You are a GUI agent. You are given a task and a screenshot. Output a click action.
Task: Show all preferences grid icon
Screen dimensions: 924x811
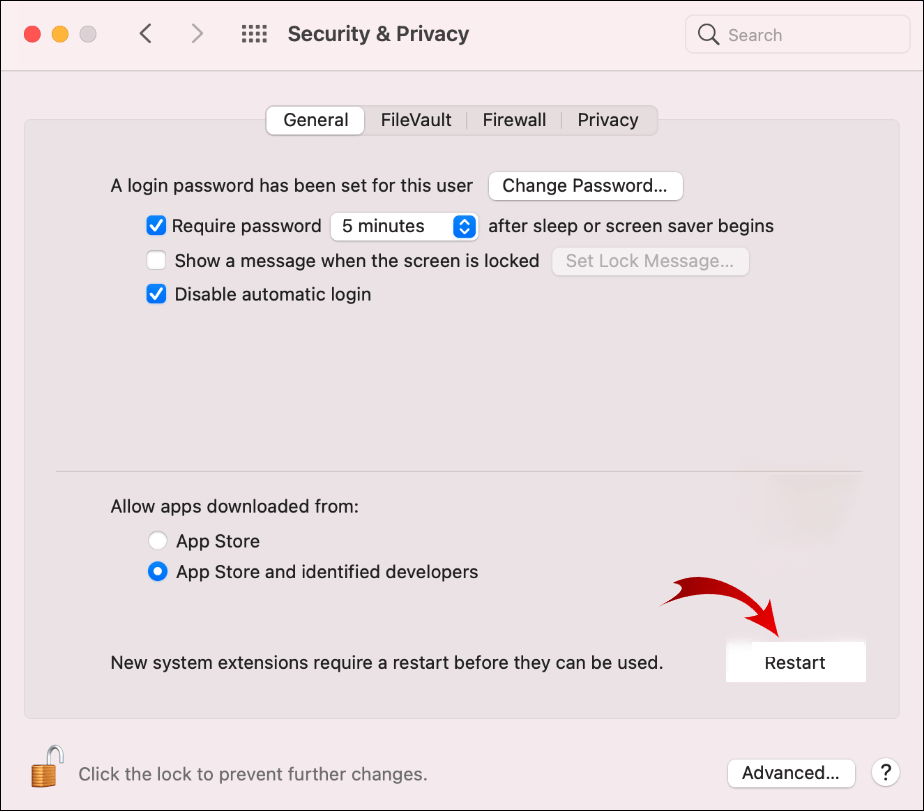point(254,34)
